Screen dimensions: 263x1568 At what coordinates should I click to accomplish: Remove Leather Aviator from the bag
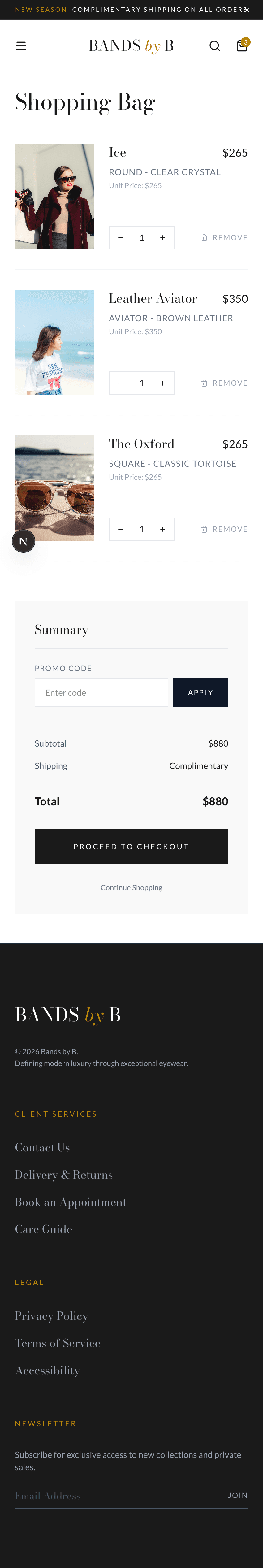[x=224, y=383]
